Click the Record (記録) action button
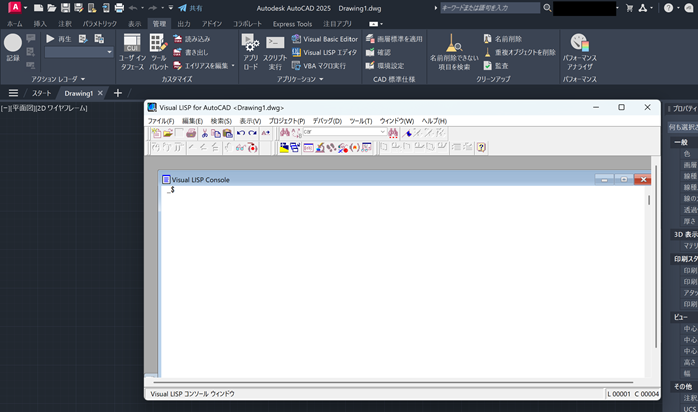 pos(13,46)
